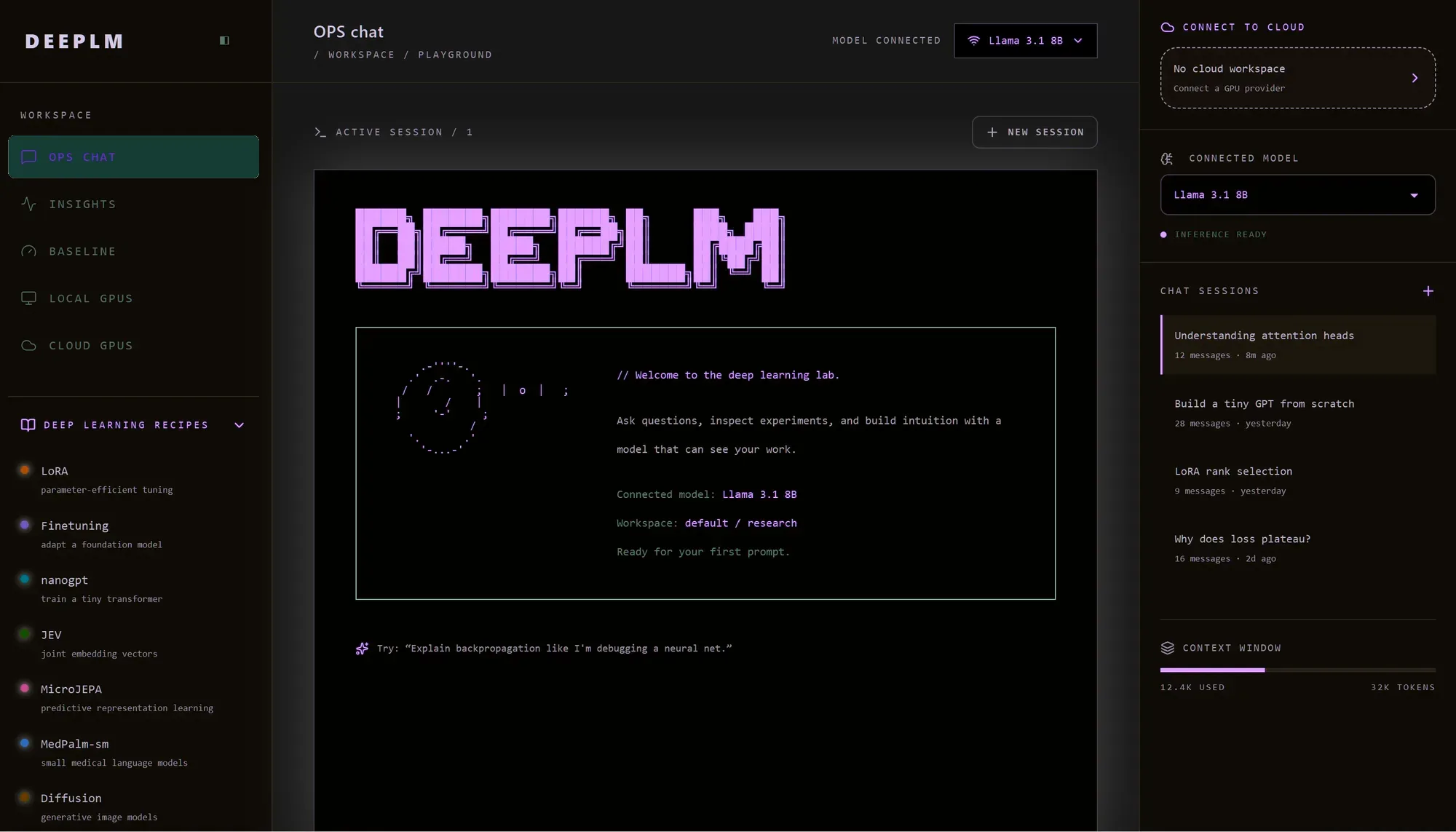
Task: Start a New Session
Action: point(1034,132)
